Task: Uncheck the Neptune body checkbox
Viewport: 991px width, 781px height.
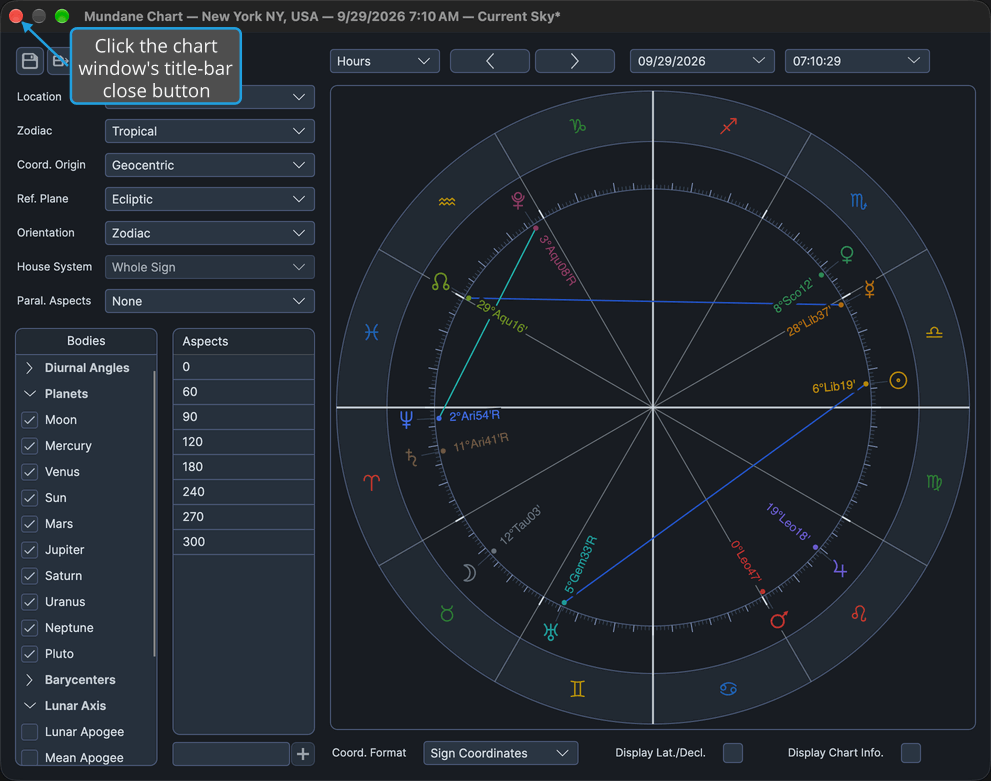Action: pos(30,627)
